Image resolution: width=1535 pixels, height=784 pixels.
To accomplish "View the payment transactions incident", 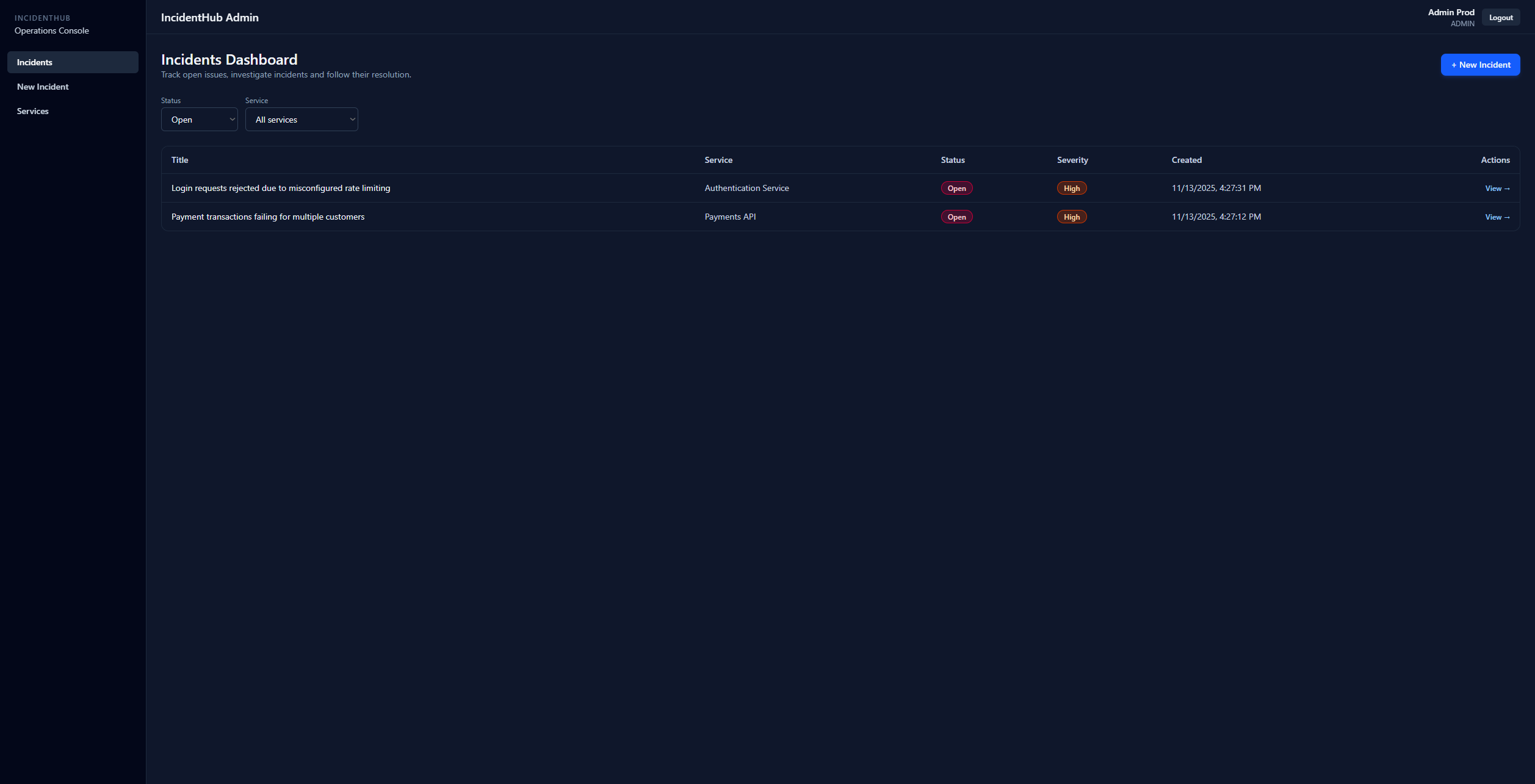I will [1496, 217].
